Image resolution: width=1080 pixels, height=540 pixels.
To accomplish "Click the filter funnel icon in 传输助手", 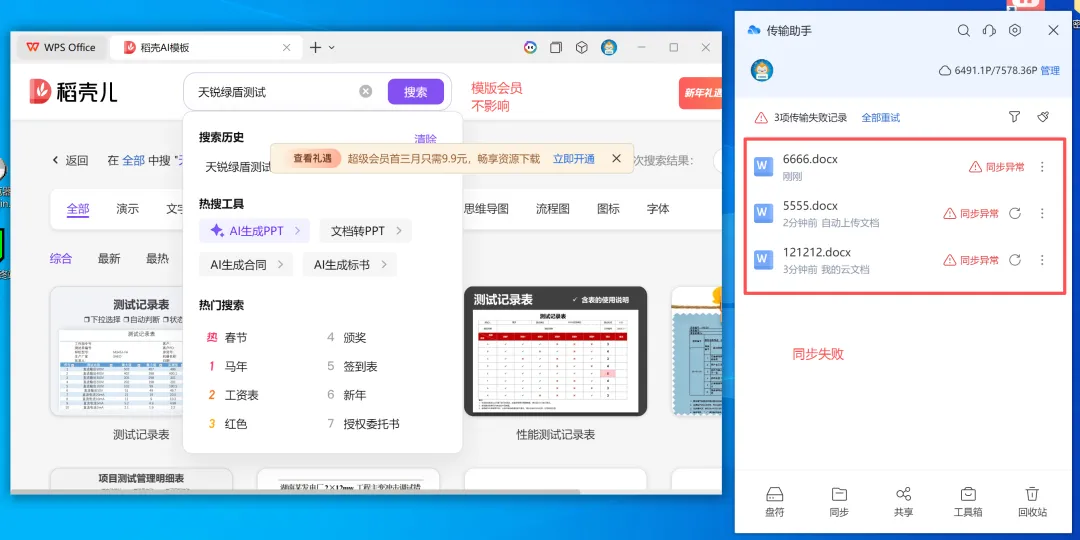I will coord(1014,117).
